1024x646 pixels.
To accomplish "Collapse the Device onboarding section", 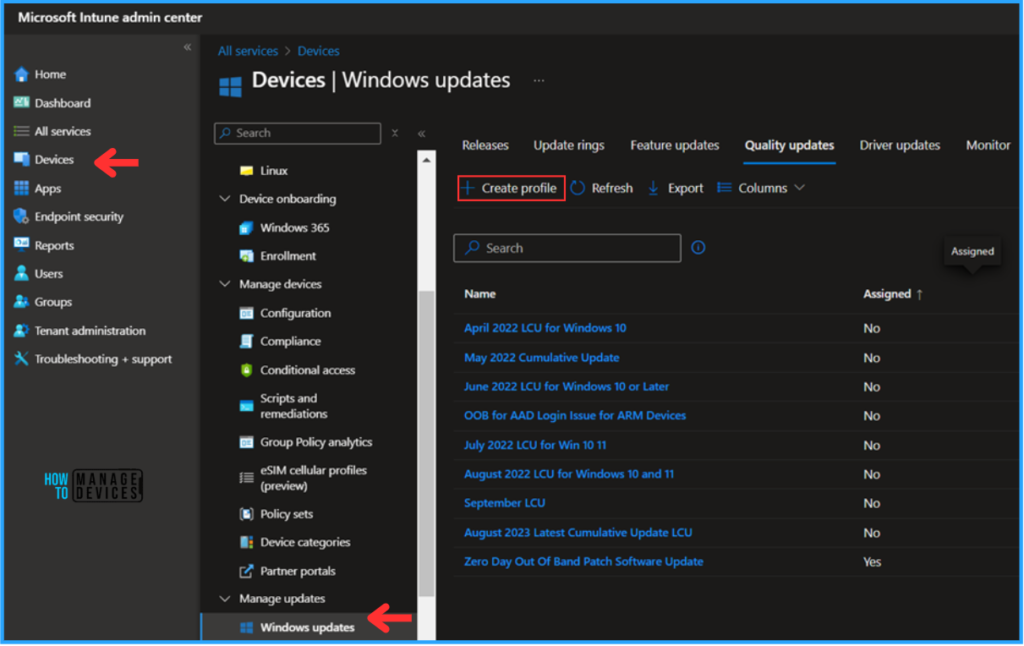I will click(225, 199).
